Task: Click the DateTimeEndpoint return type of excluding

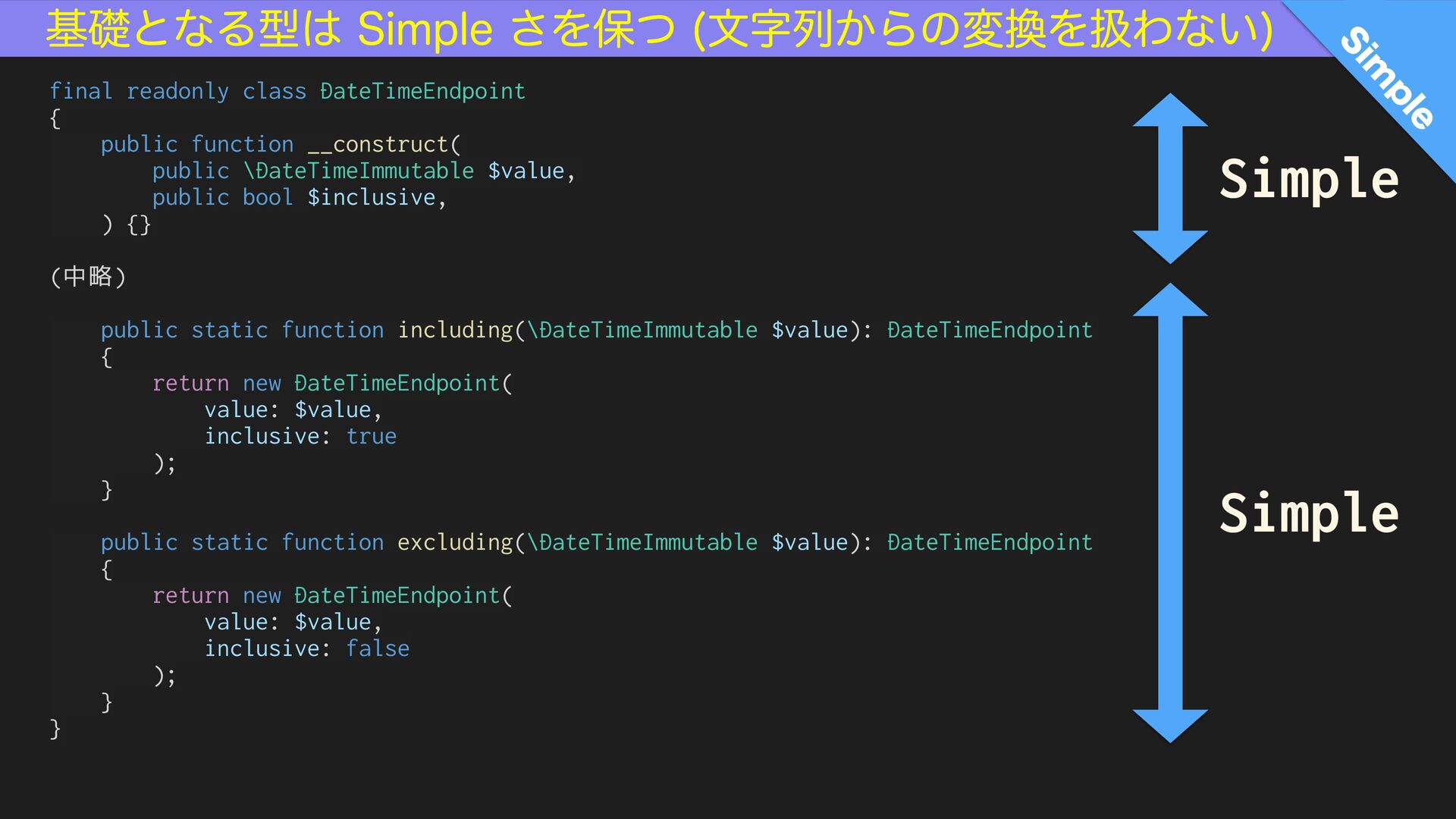Action: pyautogui.click(x=990, y=542)
